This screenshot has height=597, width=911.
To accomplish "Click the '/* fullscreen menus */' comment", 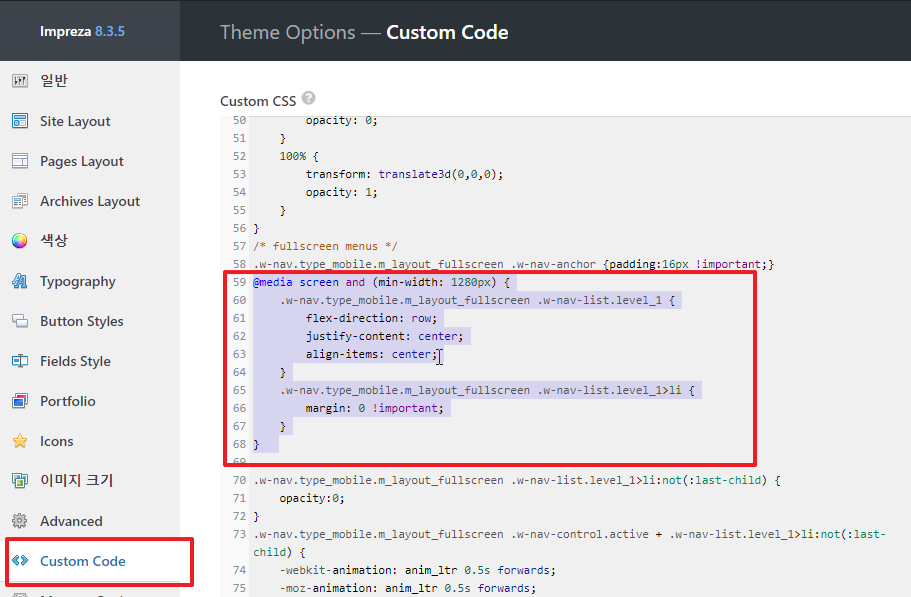I will point(325,246).
